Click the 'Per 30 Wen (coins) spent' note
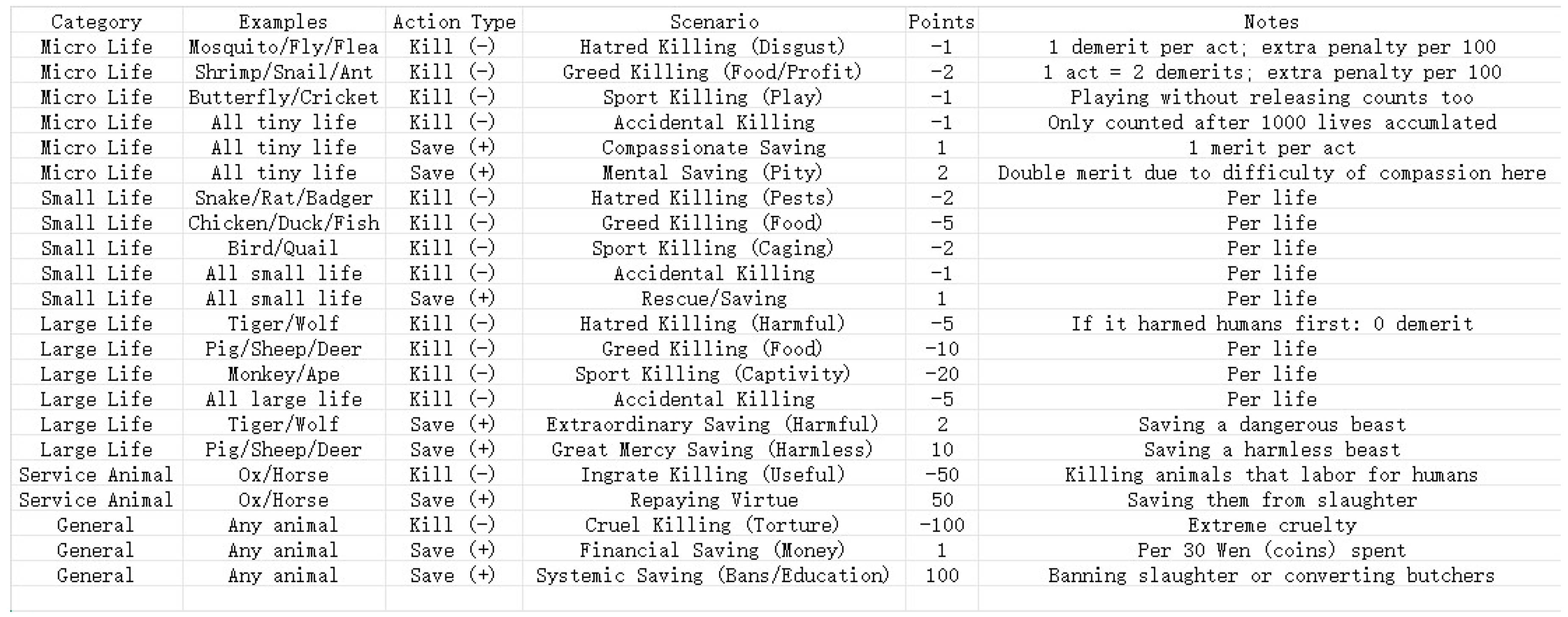 coord(1271,550)
